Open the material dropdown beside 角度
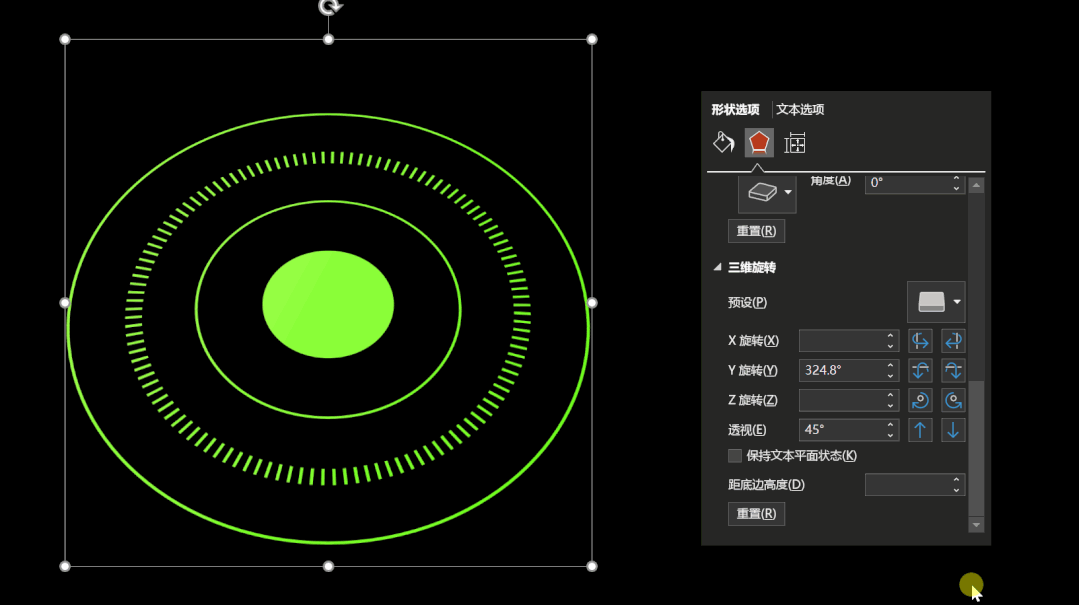 767,192
